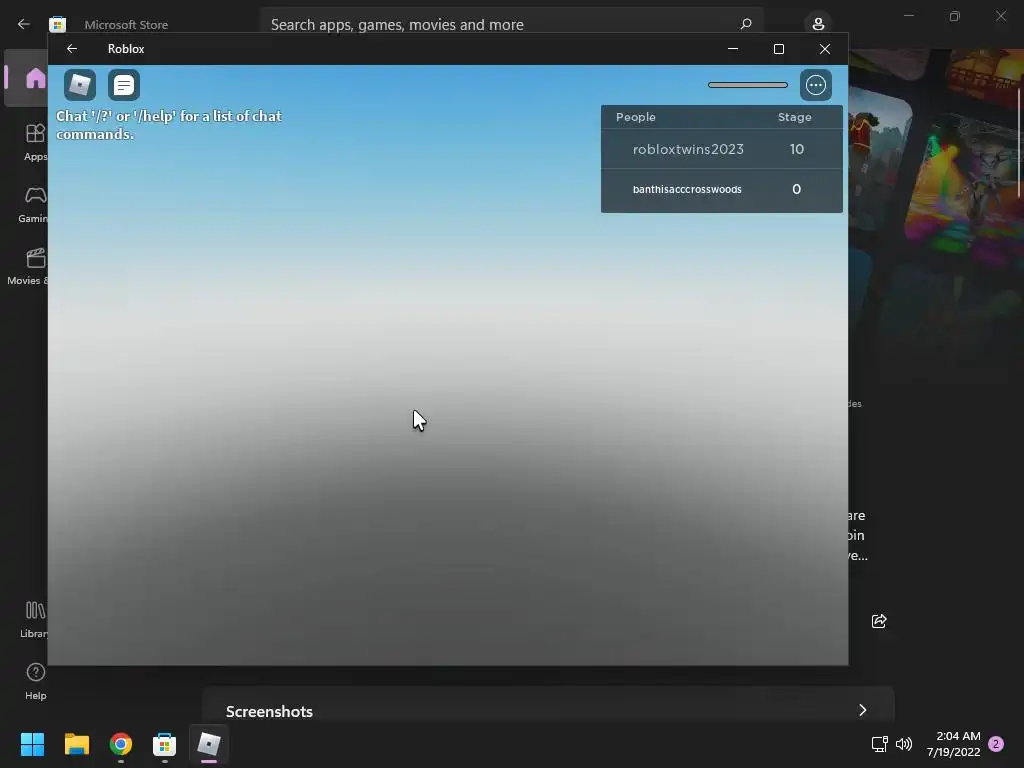The height and width of the screenshot is (768, 1024).
Task: Open the network status tray icon
Action: (879, 744)
